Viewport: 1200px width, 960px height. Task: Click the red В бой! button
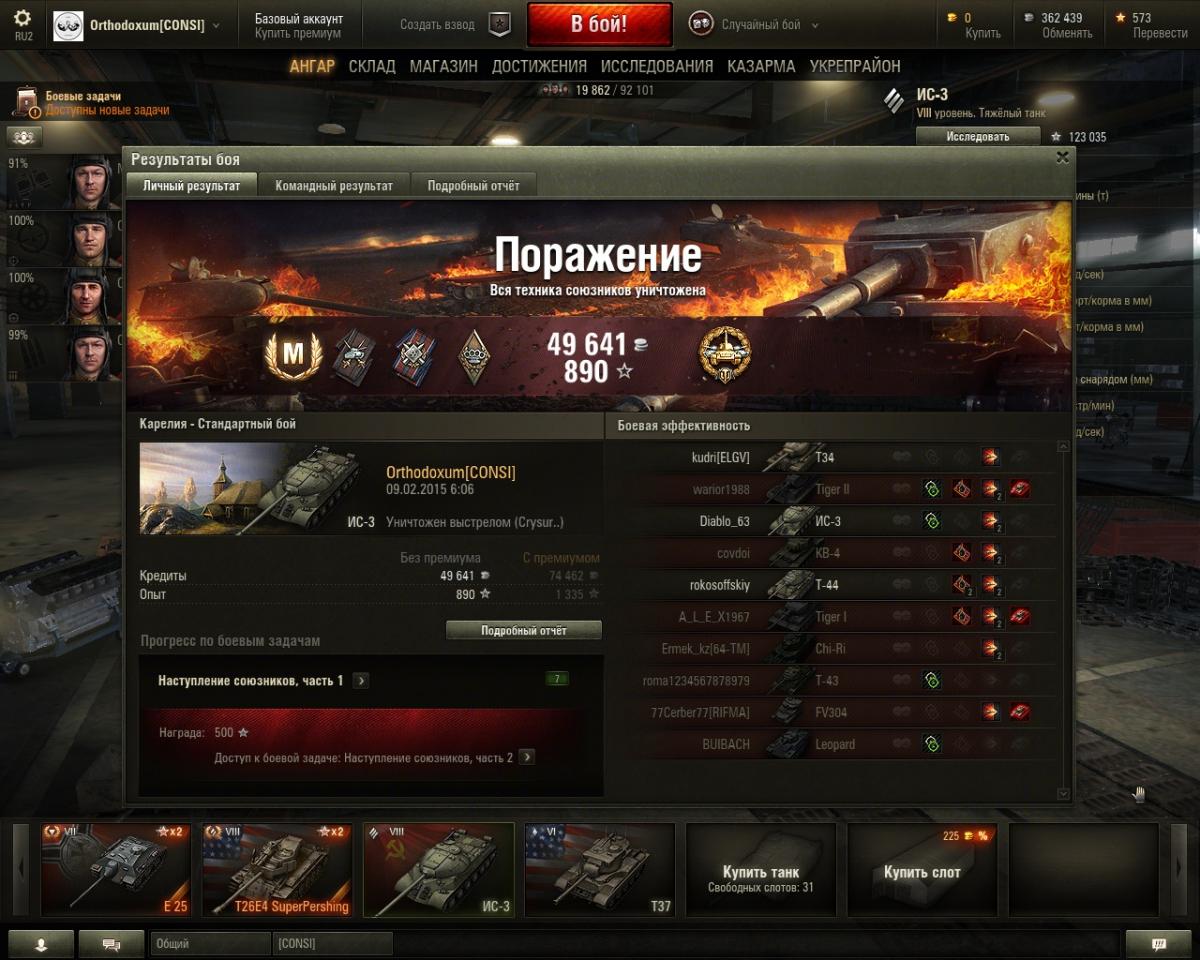pos(600,24)
